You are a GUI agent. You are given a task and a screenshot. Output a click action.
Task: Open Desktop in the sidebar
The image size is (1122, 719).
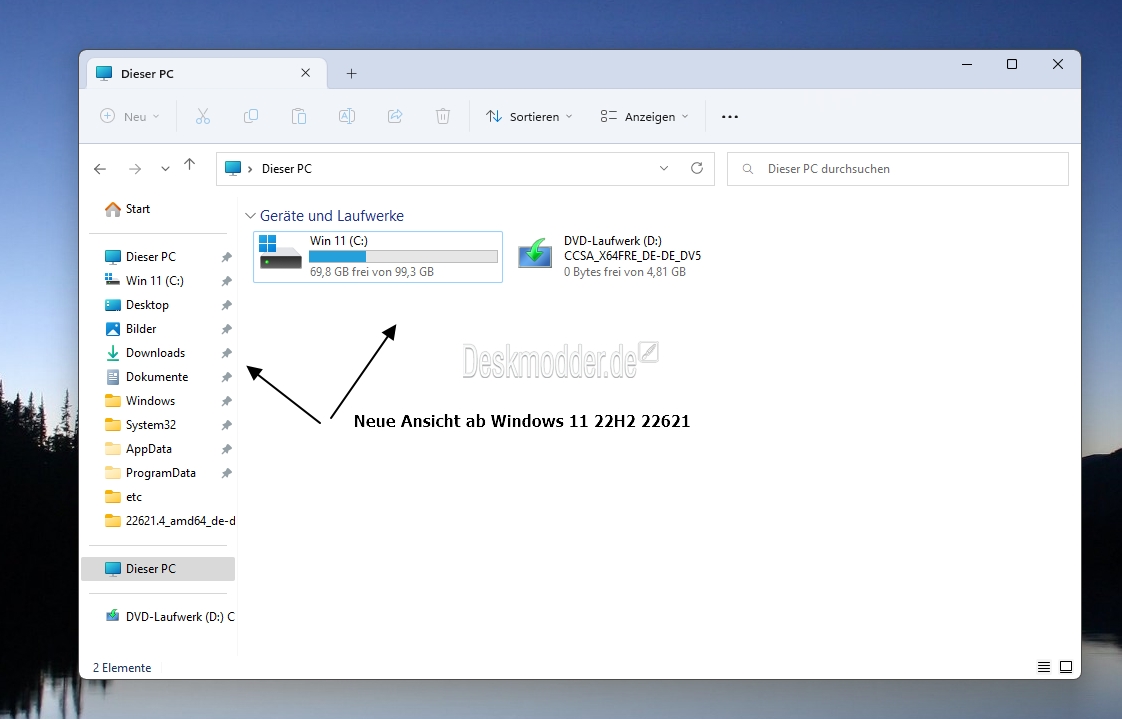[137, 305]
